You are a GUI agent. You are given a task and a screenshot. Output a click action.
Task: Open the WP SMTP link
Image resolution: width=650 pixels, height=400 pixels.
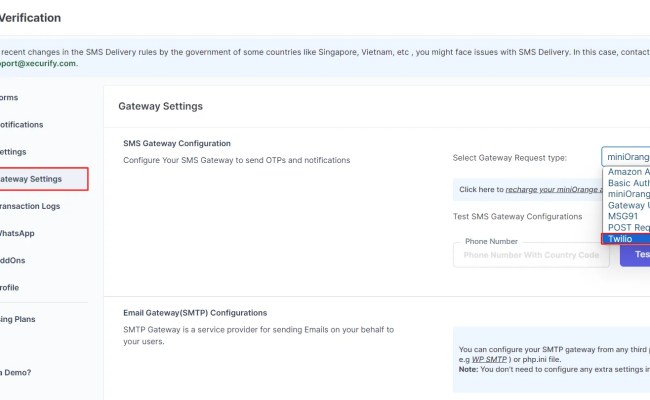[x=489, y=359]
